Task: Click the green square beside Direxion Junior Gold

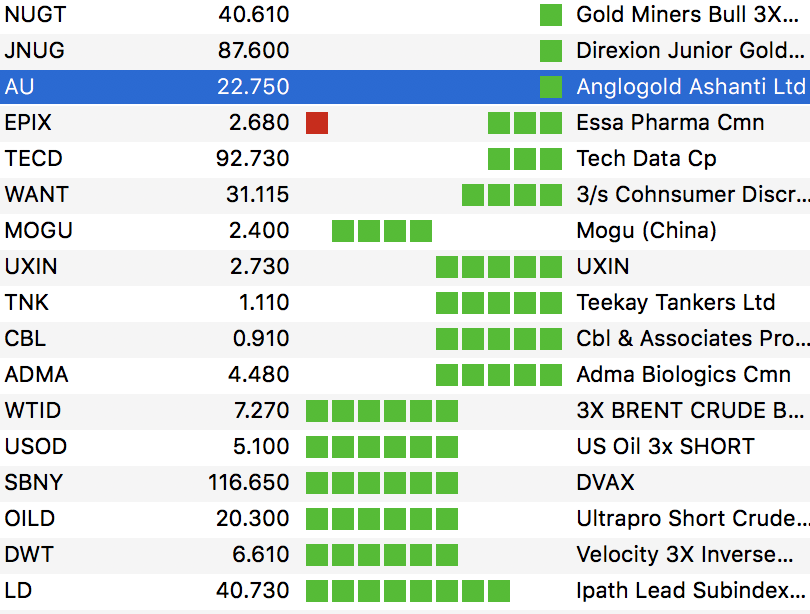Action: [x=550, y=51]
